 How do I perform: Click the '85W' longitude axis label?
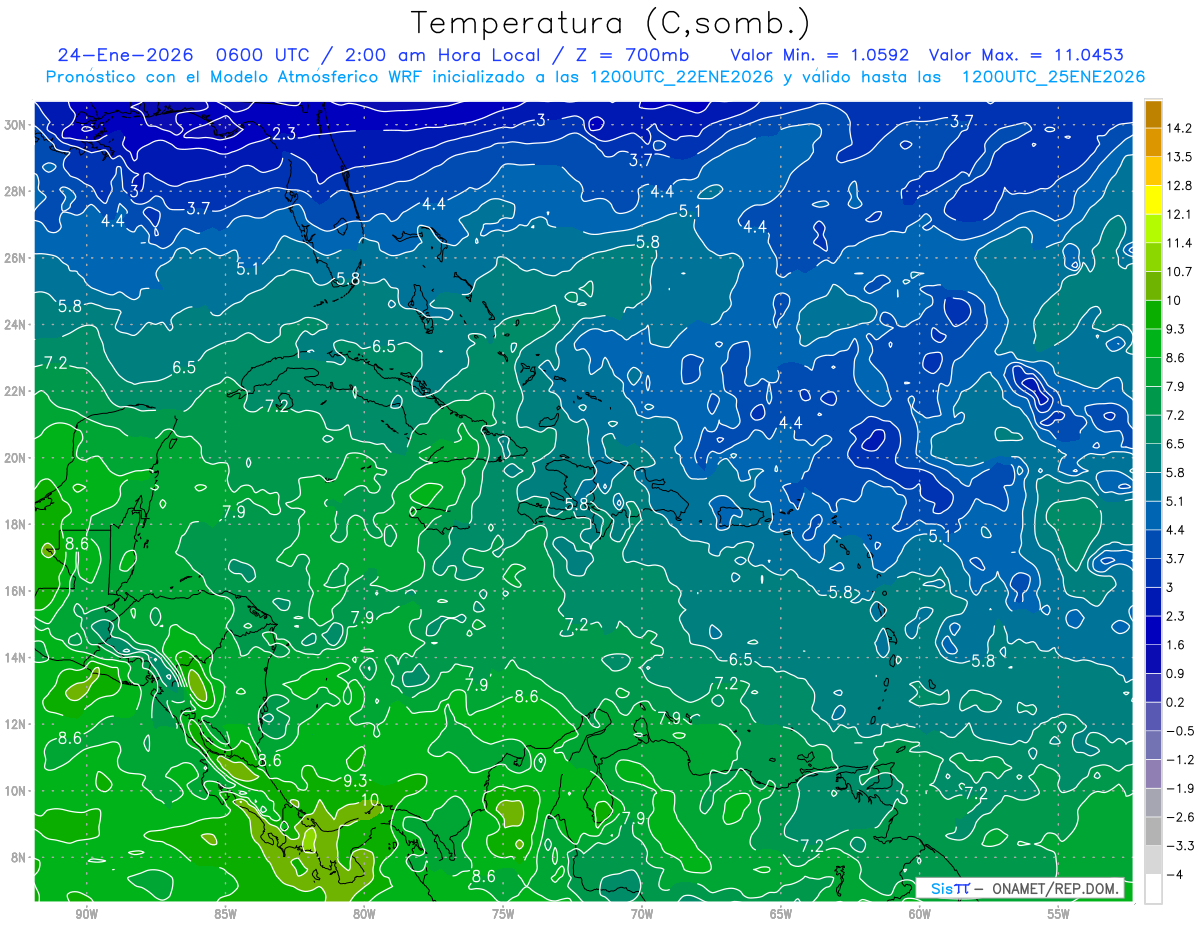click(x=226, y=914)
